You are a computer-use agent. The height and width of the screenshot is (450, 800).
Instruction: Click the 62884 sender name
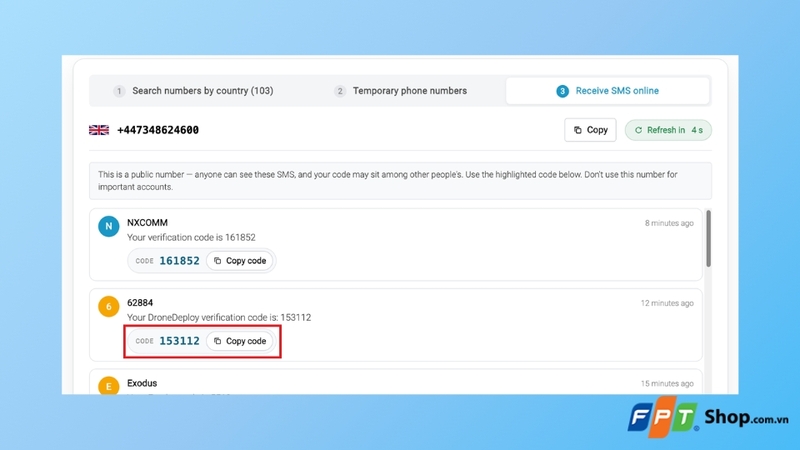tap(140, 303)
